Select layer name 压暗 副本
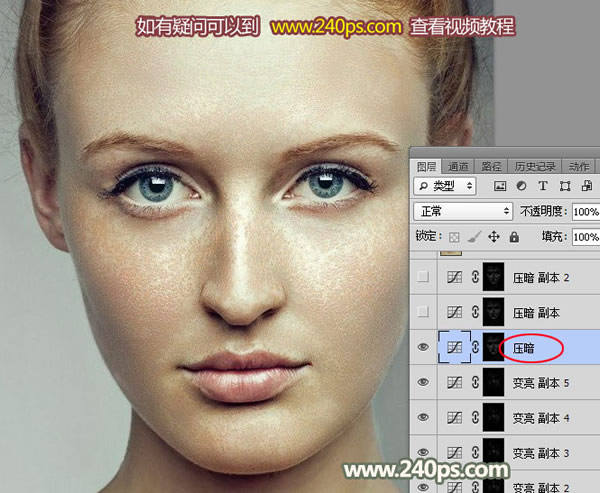This screenshot has height=493, width=600. coord(536,313)
